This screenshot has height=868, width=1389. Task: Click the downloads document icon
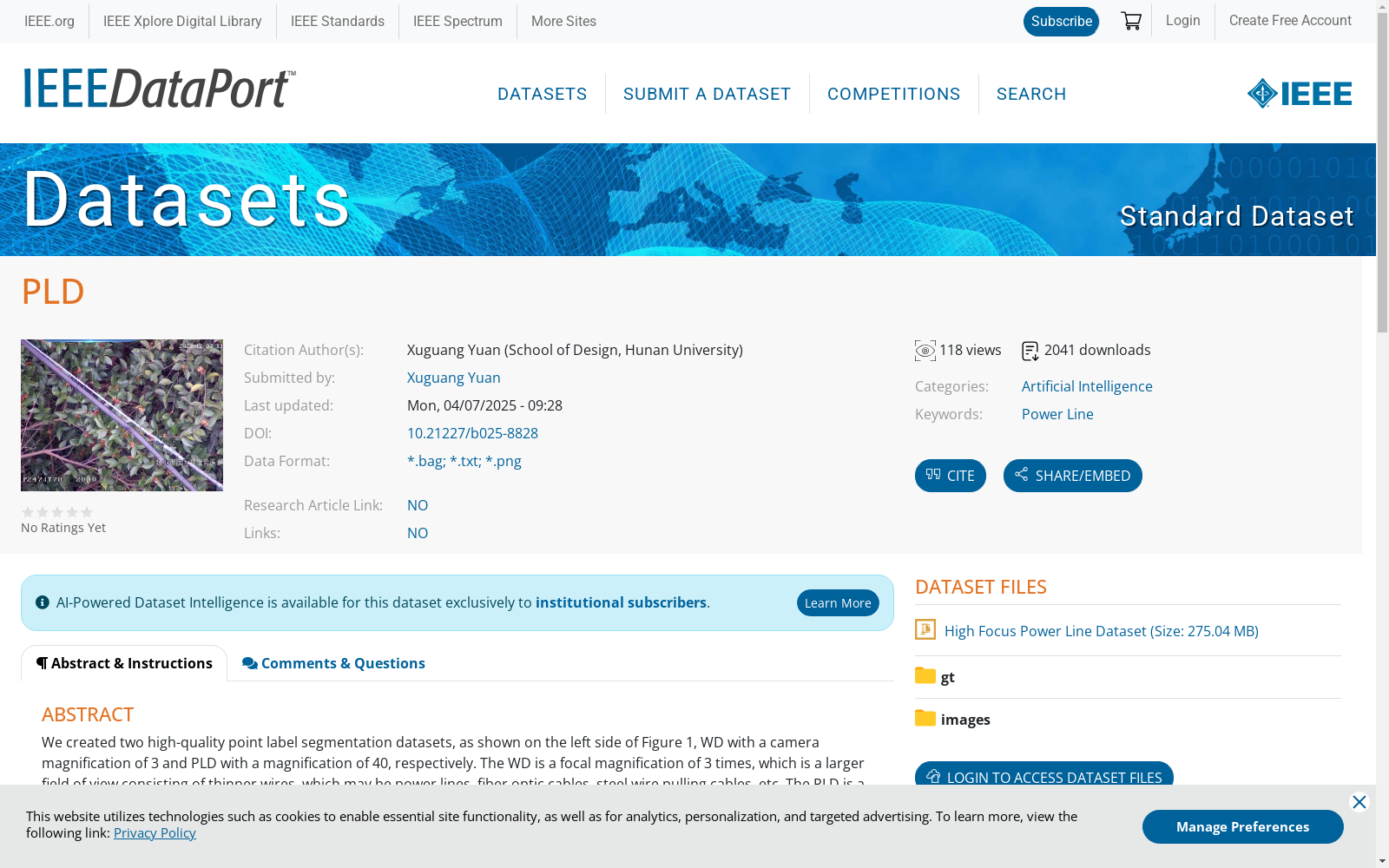coord(1030,351)
